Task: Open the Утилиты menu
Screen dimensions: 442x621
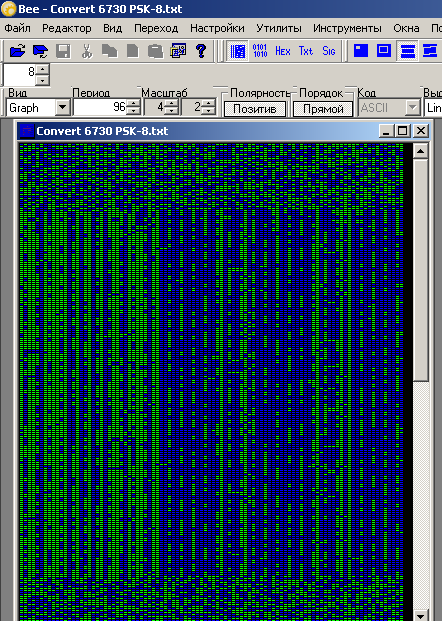Action: (x=279, y=29)
